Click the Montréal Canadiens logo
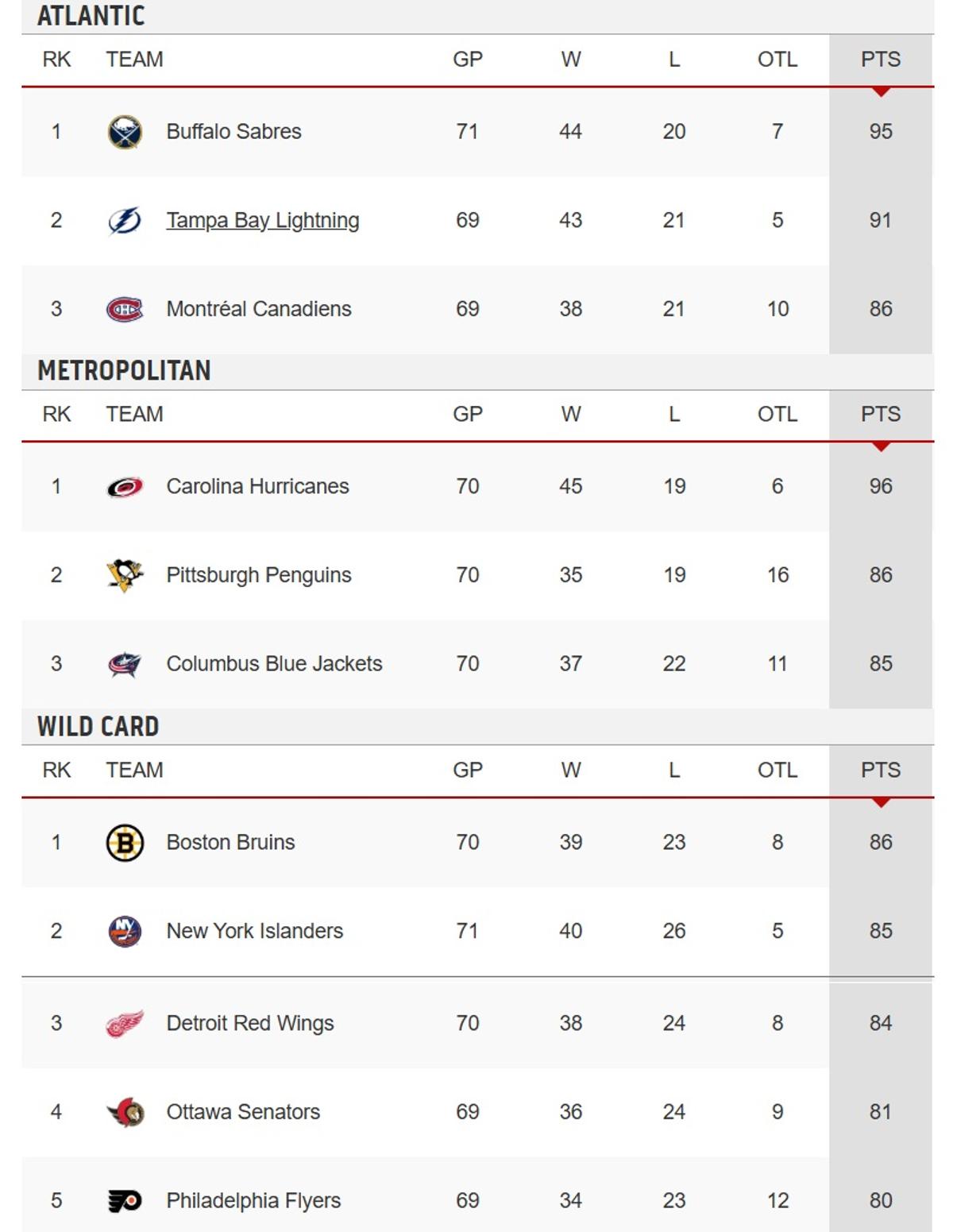This screenshot has height=1232, width=953. click(x=125, y=308)
